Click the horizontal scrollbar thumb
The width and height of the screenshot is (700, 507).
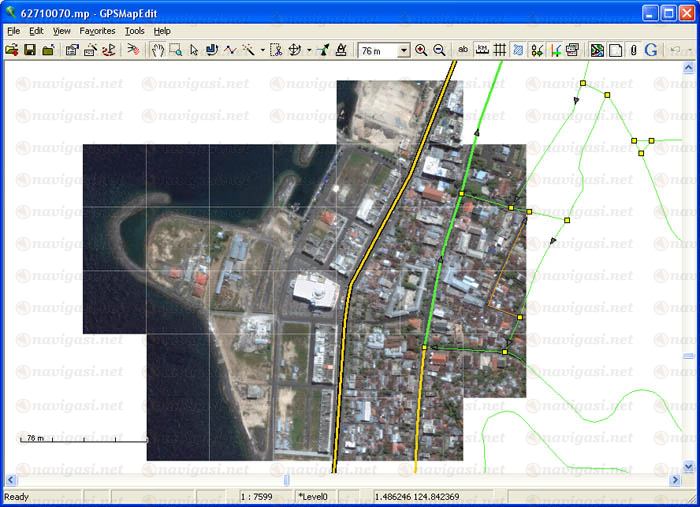(287, 480)
